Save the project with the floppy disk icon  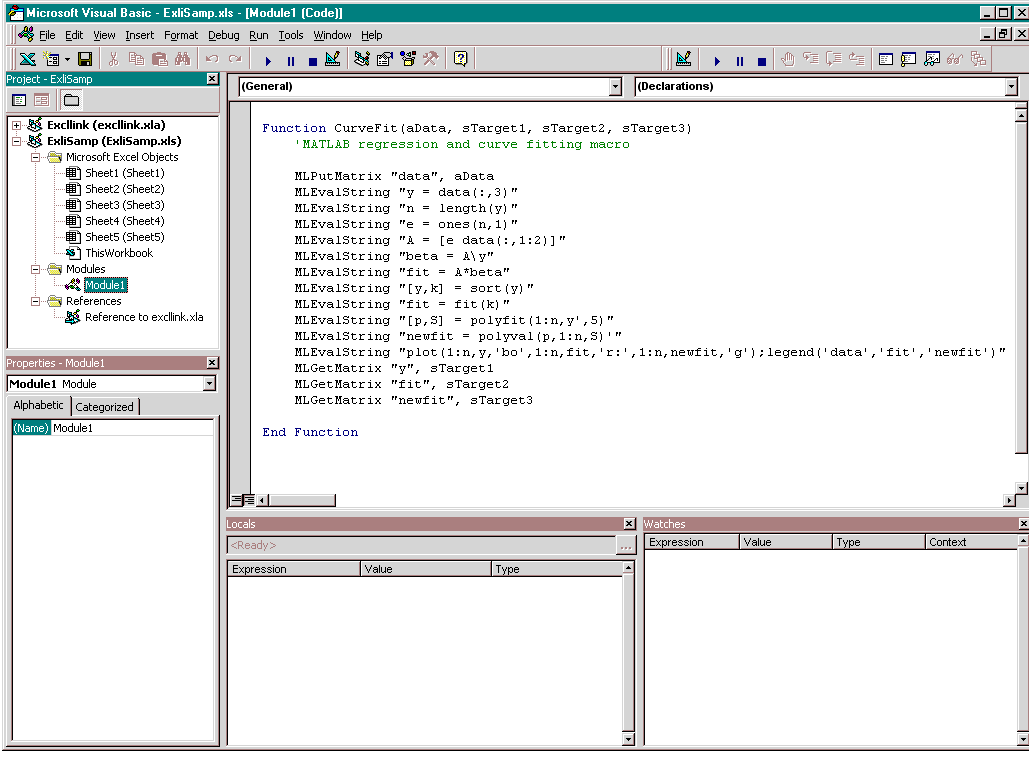pos(85,60)
